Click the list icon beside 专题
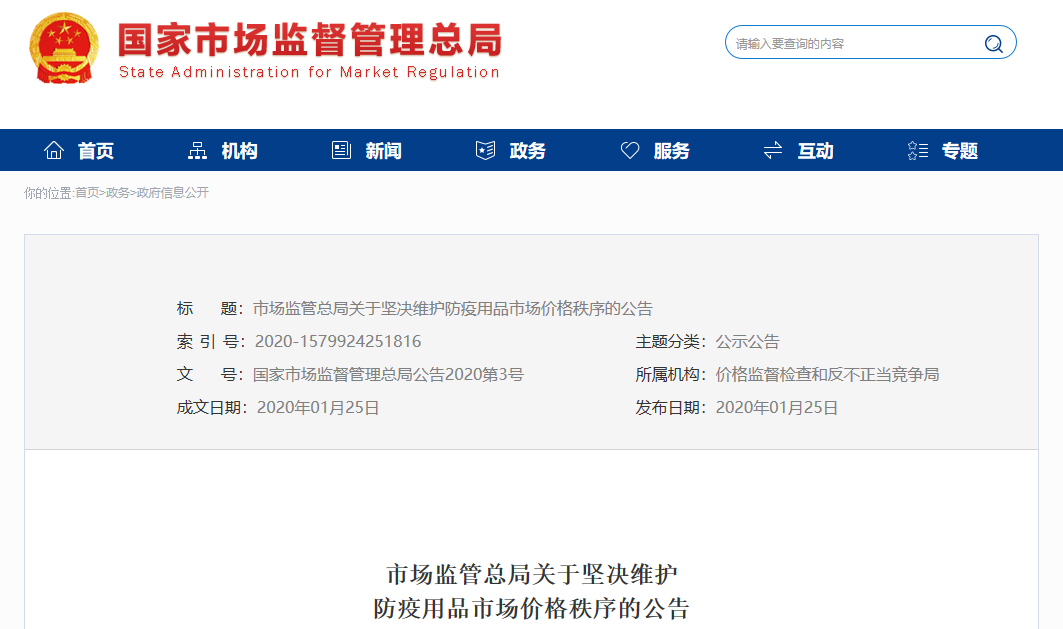Image resolution: width=1063 pixels, height=629 pixels. coord(917,151)
